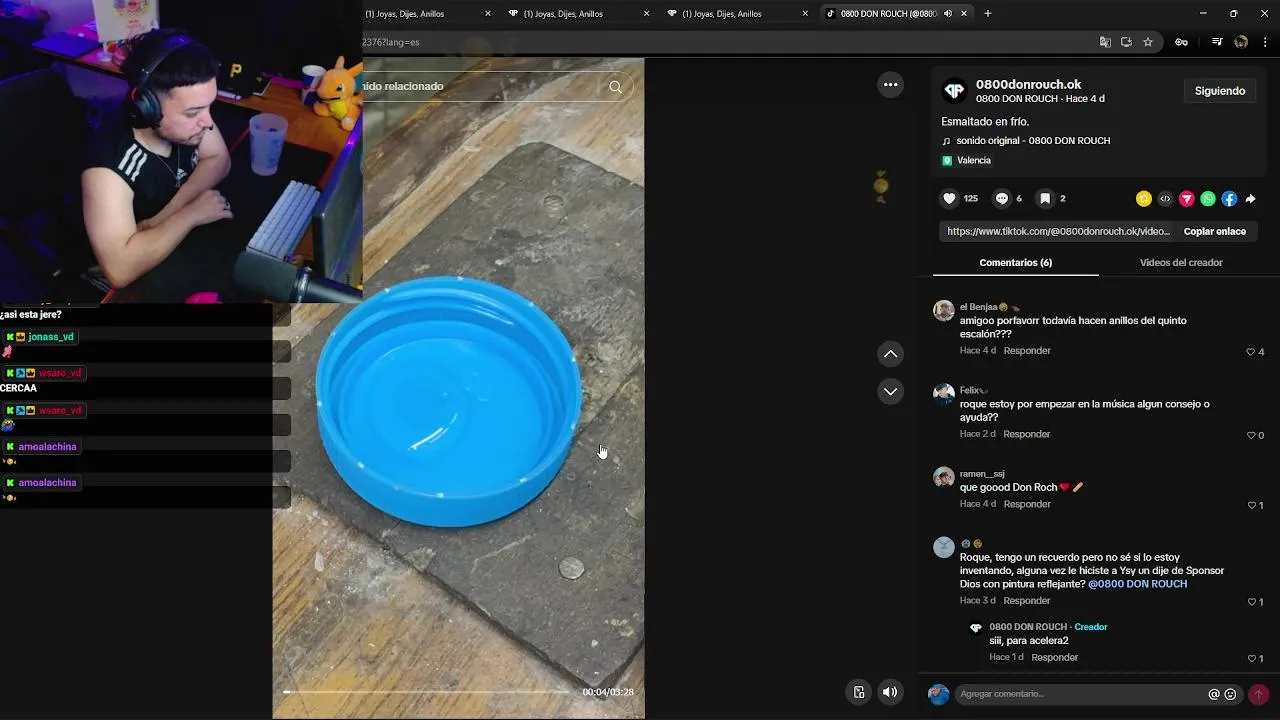Open the 0800donrouch.ok profile avatar
Screen dimensions: 1280x720
click(x=955, y=91)
